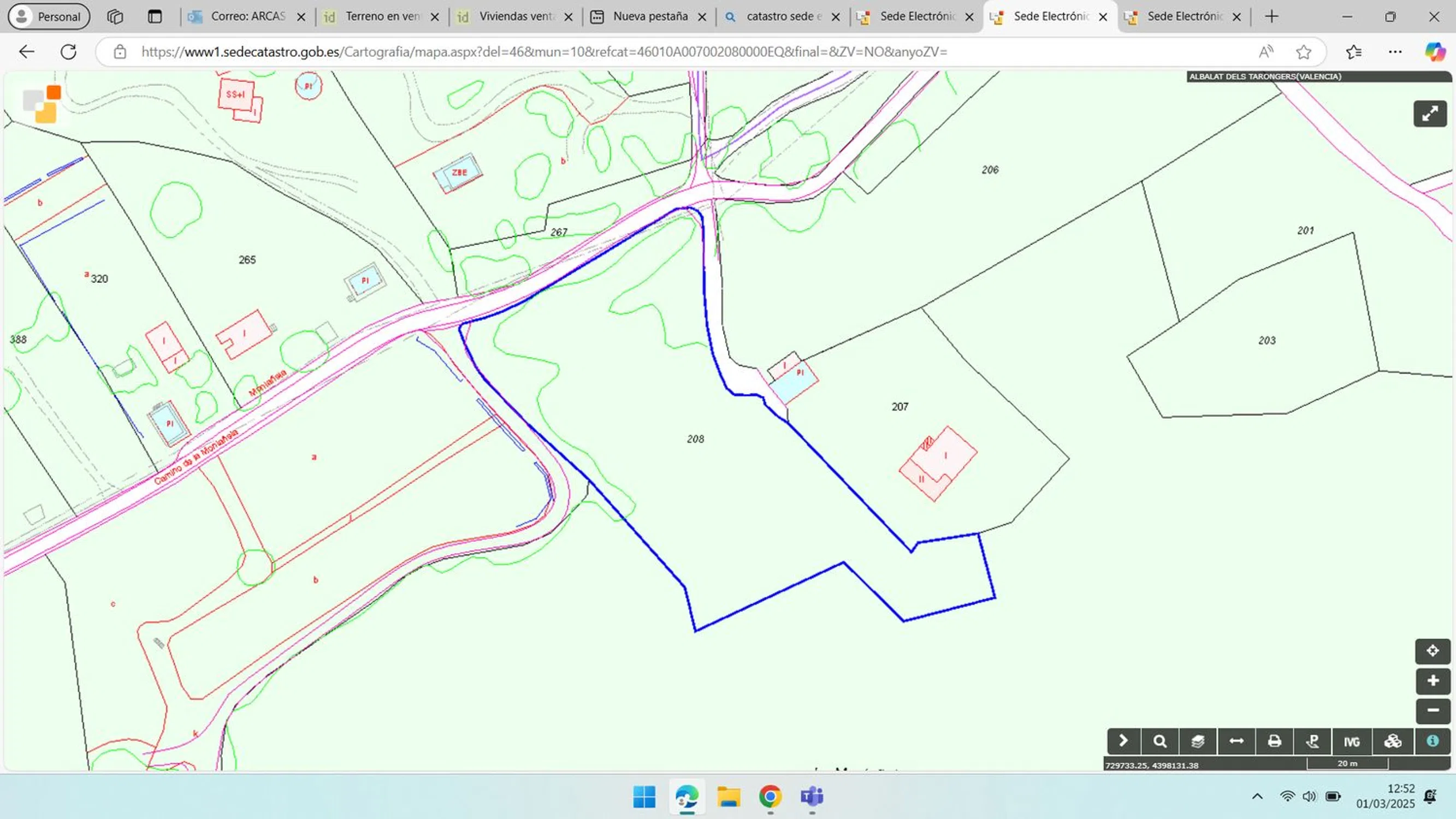Zoom in with plus button
The height and width of the screenshot is (819, 1456).
point(1433,680)
